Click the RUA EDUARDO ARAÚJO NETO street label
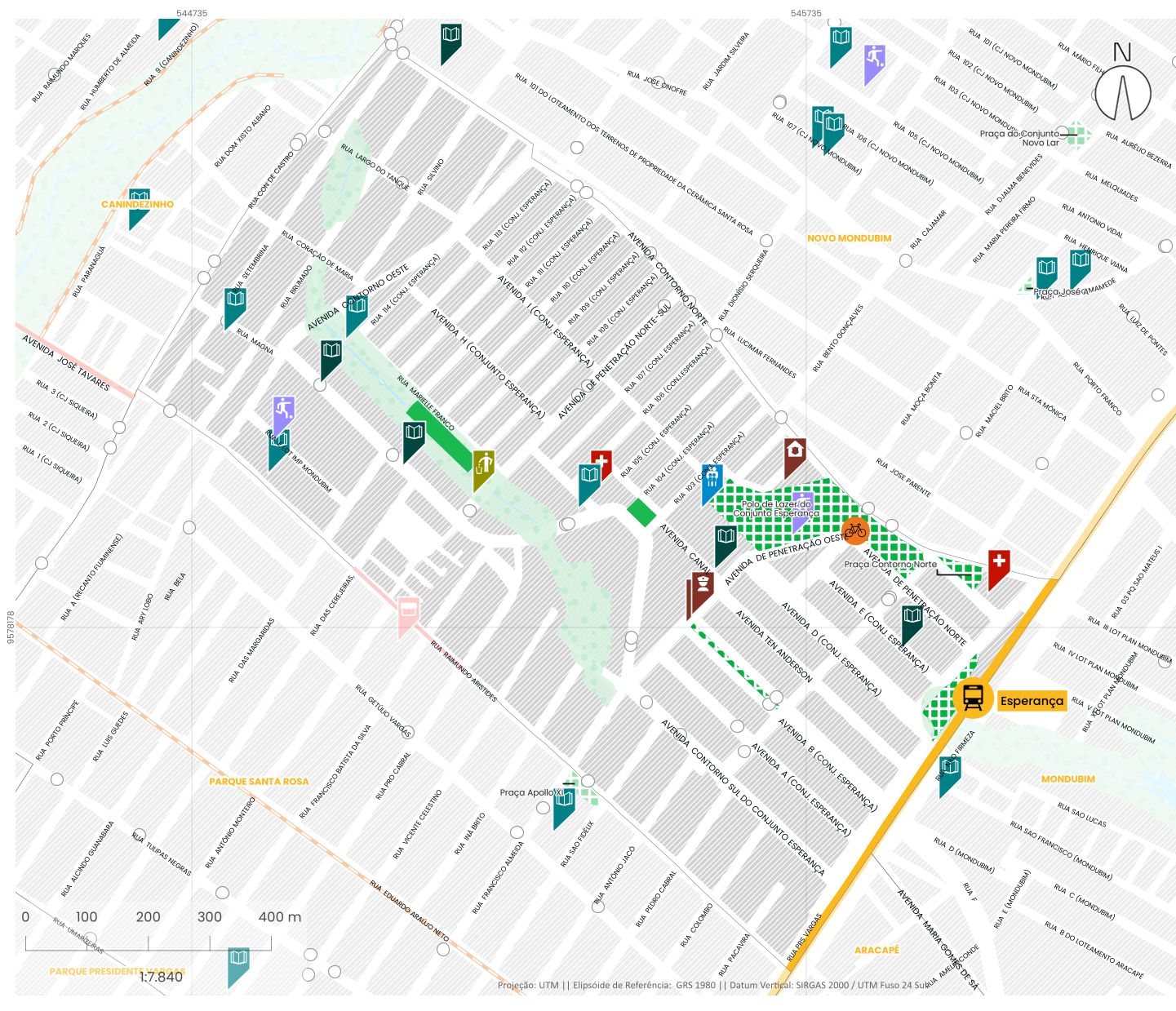 pos(409,911)
